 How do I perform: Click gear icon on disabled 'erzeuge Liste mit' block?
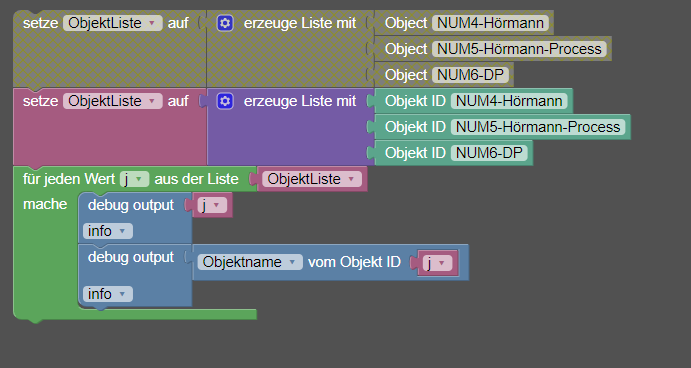click(225, 23)
